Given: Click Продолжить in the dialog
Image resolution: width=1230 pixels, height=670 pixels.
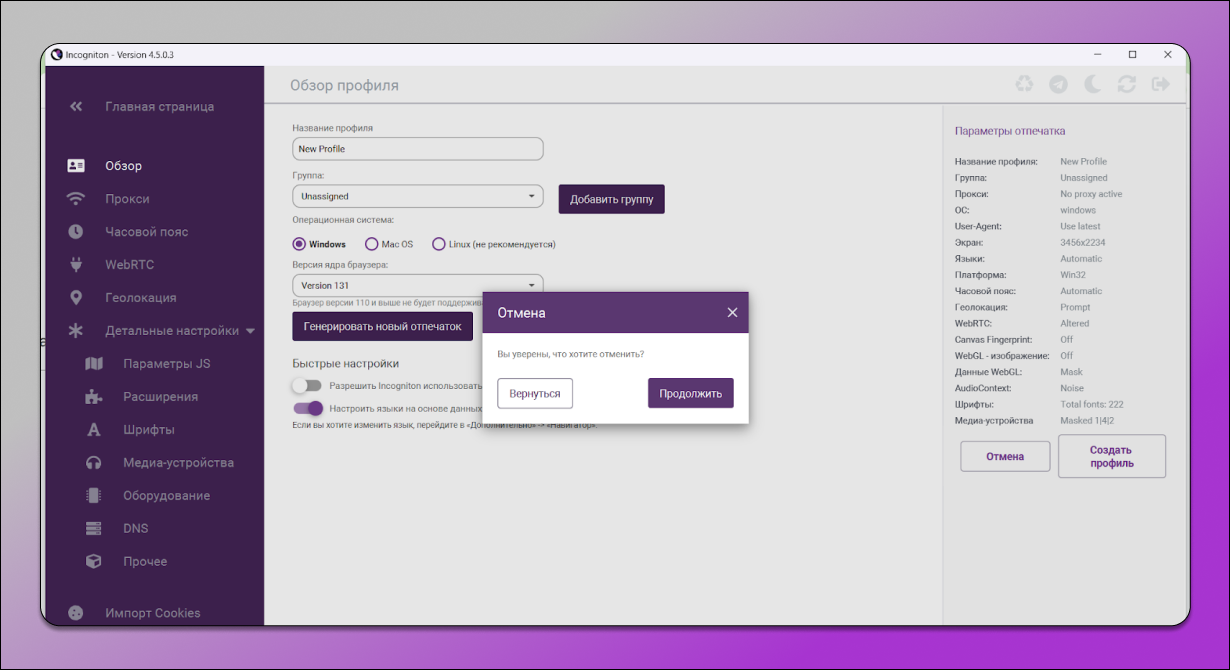Looking at the screenshot, I should pos(690,393).
